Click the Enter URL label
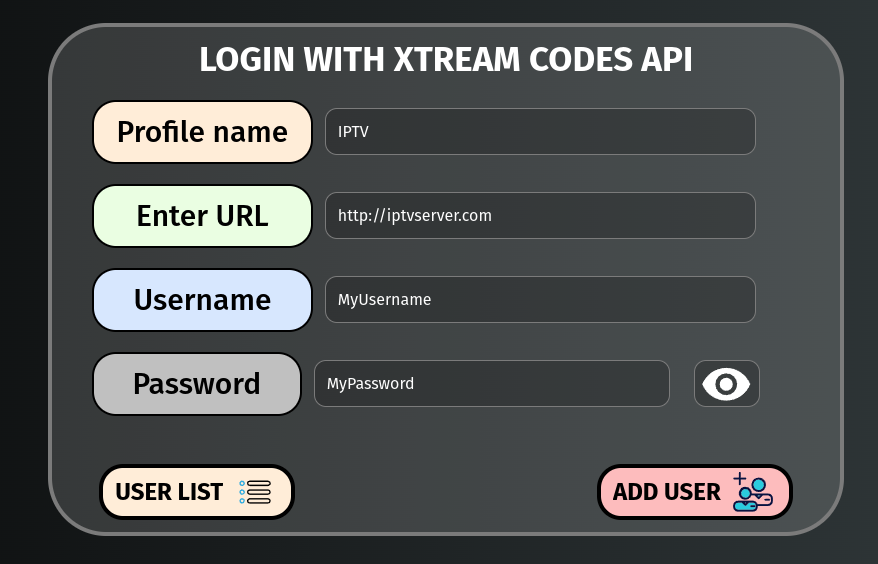Screen dimensions: 878x564 pos(202,216)
